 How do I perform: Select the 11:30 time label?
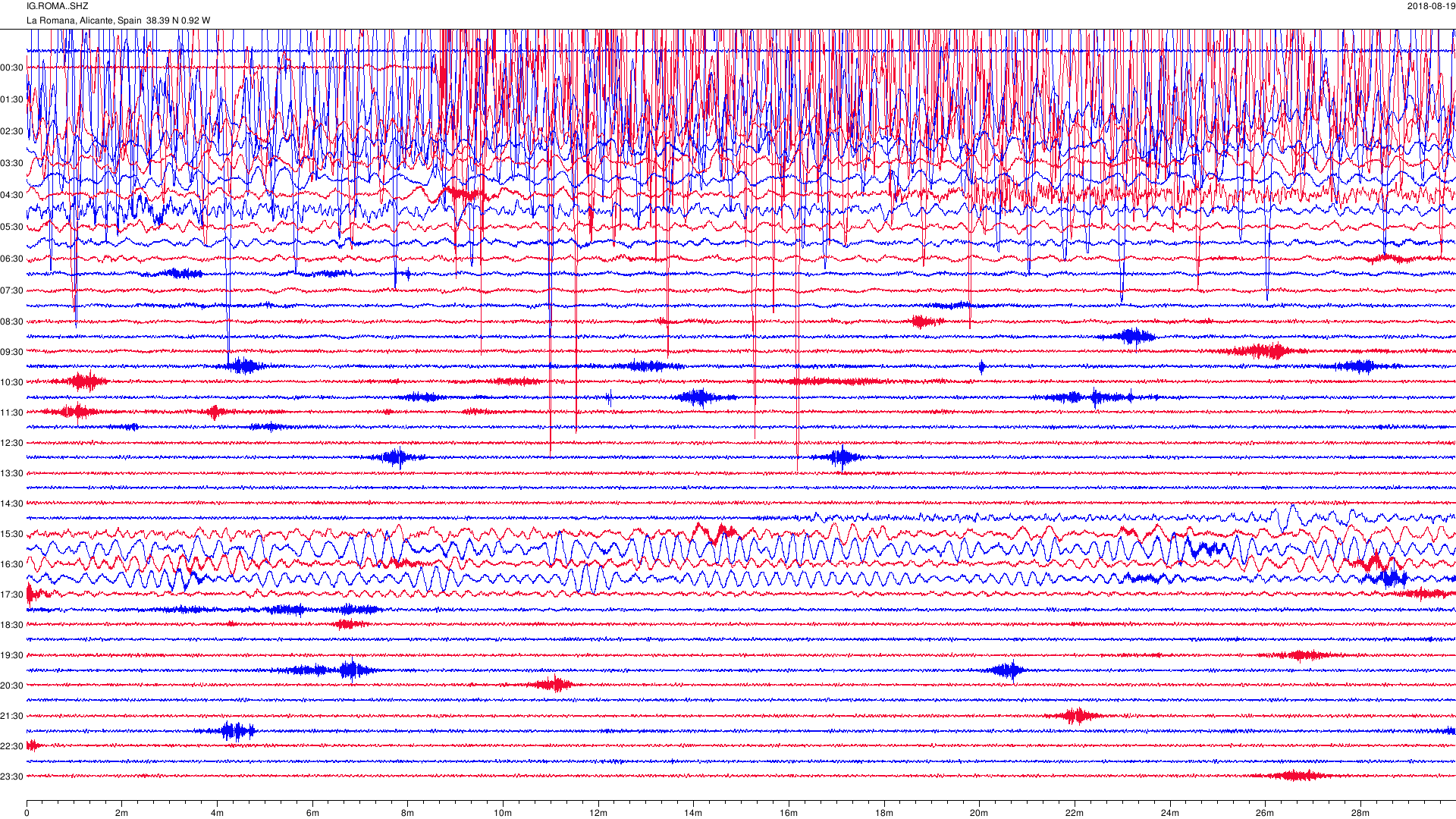(x=11, y=413)
